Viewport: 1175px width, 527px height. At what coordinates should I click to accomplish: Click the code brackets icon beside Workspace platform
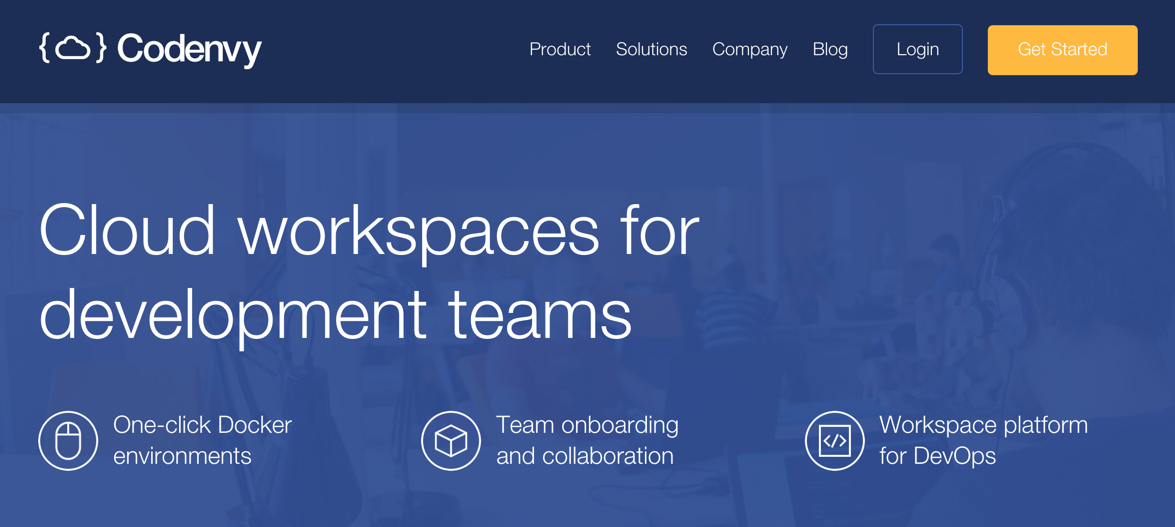tap(835, 441)
